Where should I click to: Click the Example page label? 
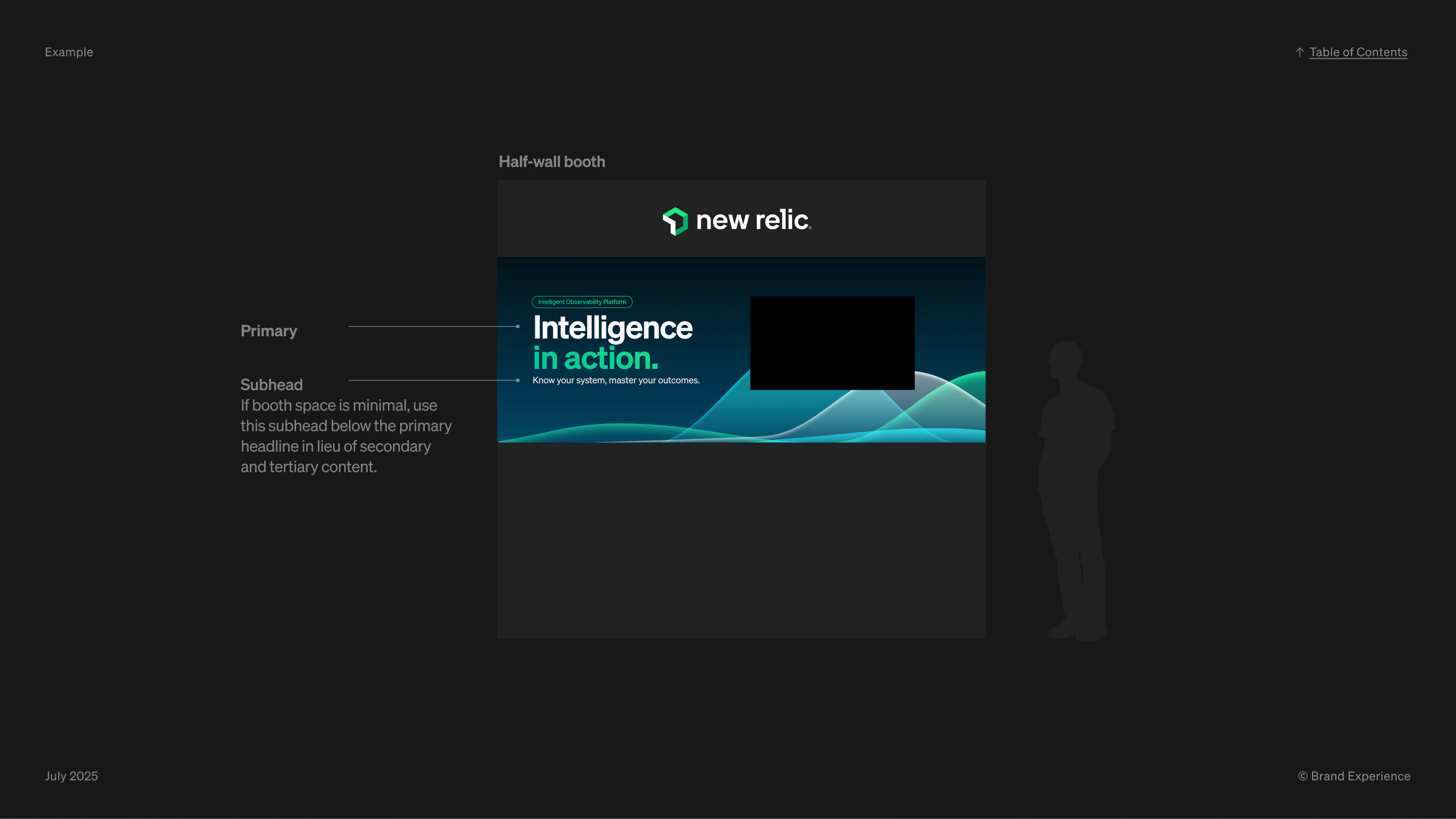[69, 52]
